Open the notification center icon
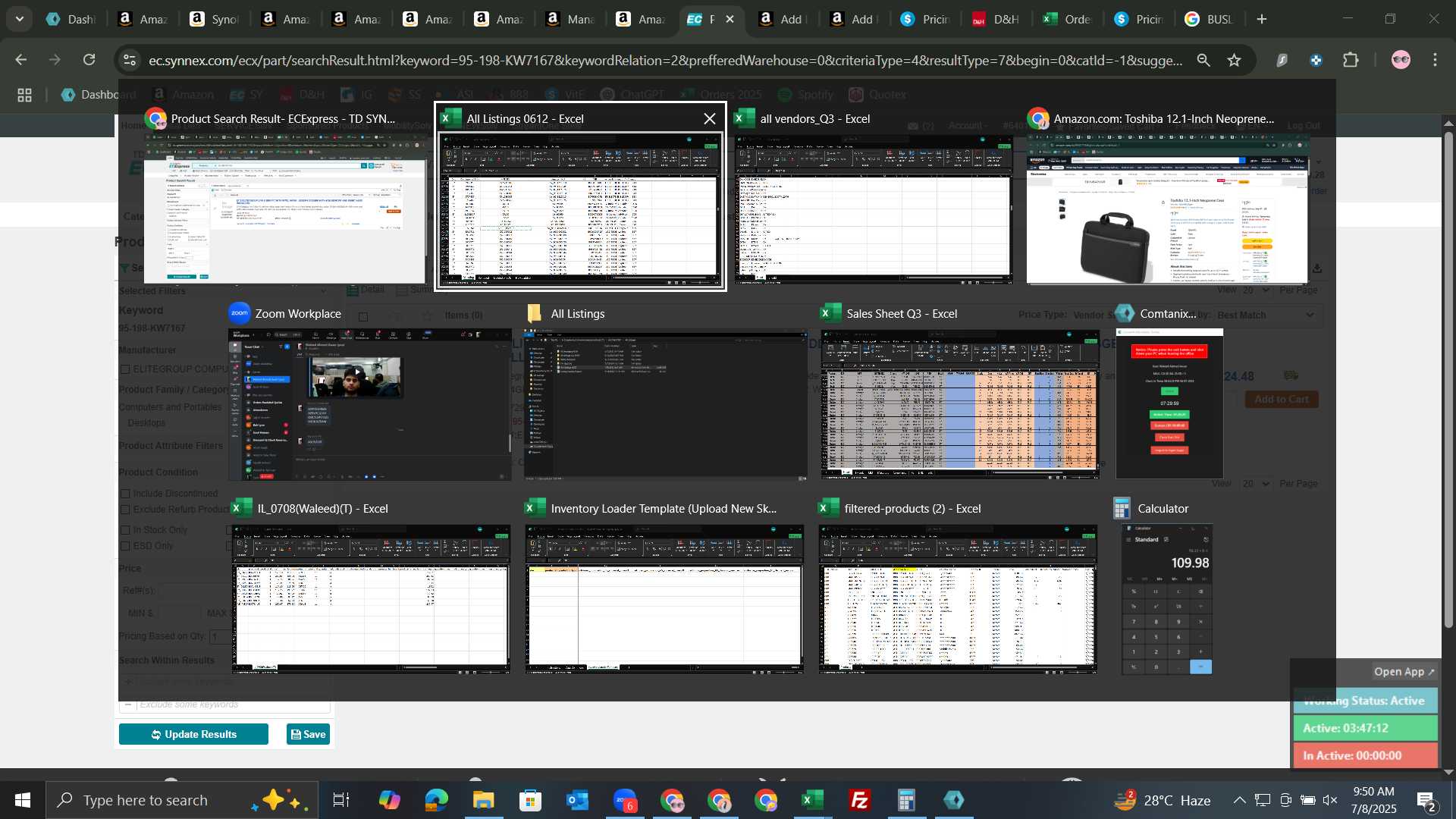The image size is (1456, 819). [x=1426, y=801]
